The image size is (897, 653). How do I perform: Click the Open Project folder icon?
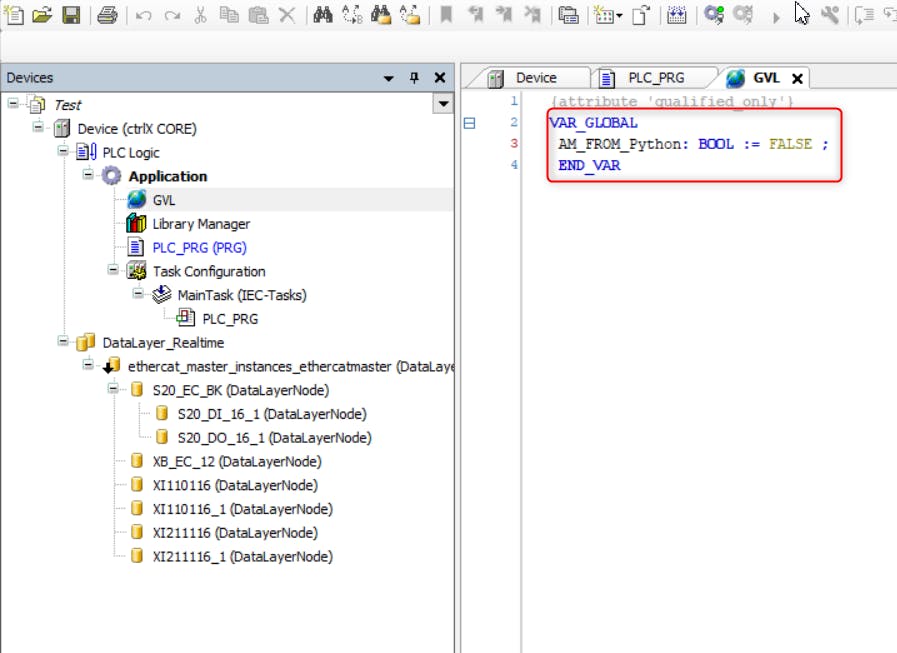pyautogui.click(x=42, y=15)
